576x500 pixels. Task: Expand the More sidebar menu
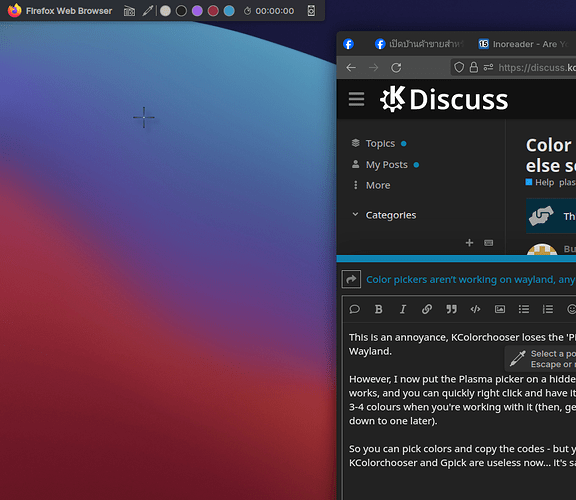372,185
